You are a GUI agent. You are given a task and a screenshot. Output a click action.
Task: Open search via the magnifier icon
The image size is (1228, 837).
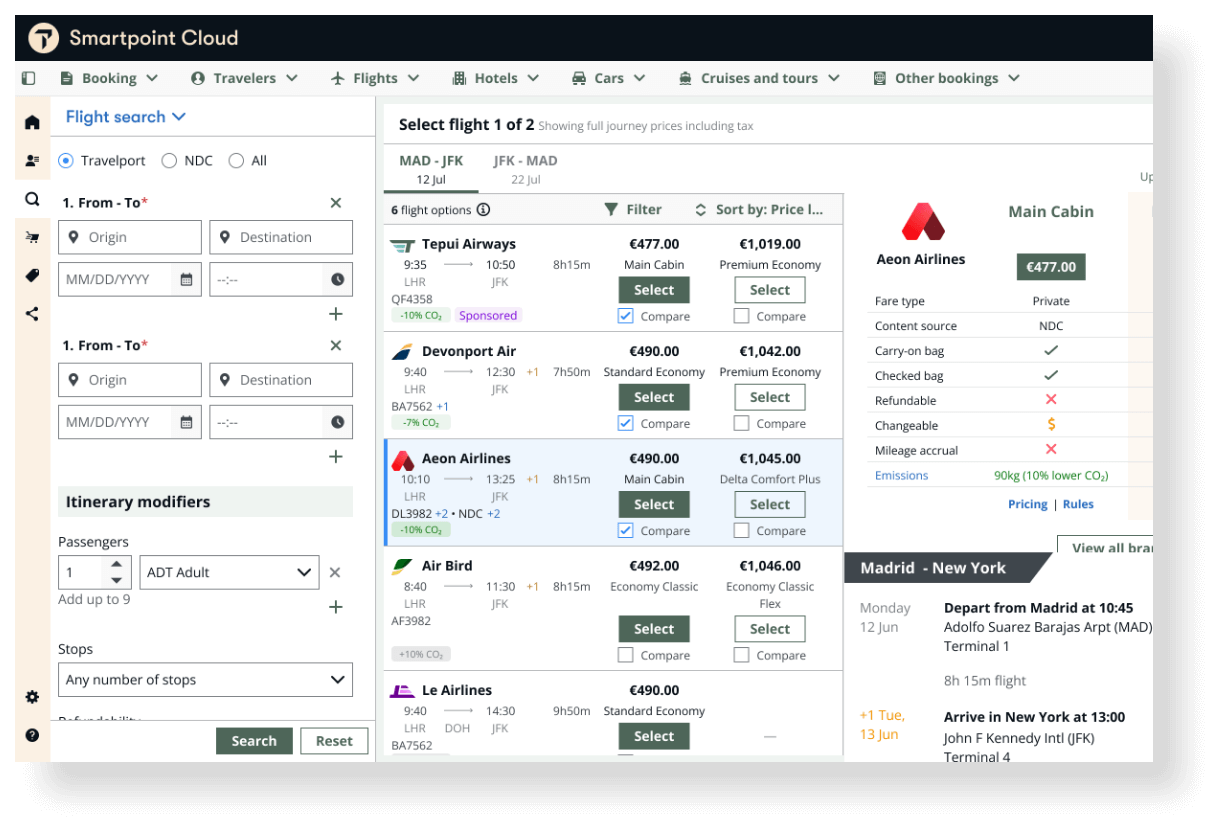click(x=32, y=199)
